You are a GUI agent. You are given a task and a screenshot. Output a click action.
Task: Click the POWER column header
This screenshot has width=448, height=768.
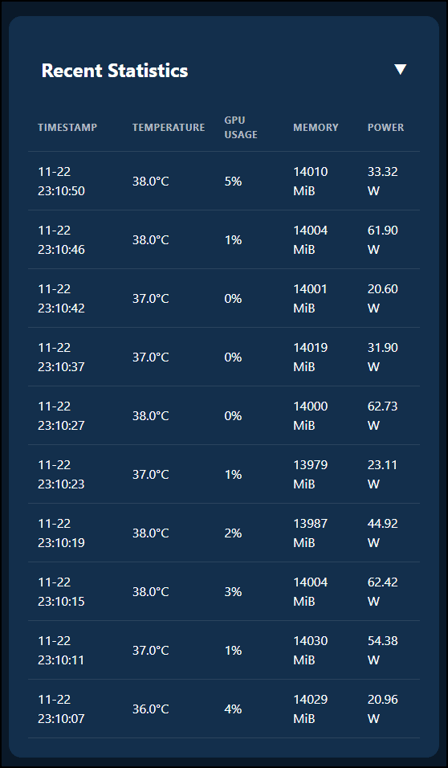coord(386,127)
